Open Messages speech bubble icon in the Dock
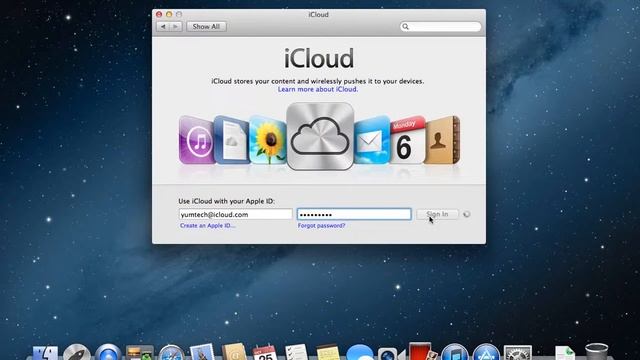The height and width of the screenshot is (360, 640). coord(360,353)
